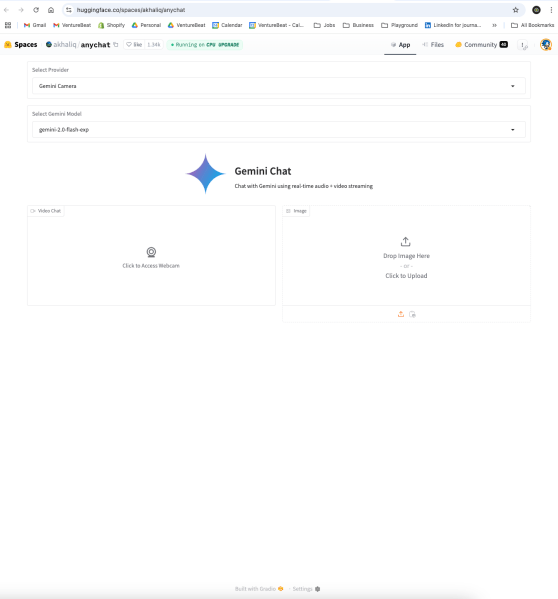This screenshot has height=599, width=558.
Task: Show more bookmarks with double chevron
Action: 495,25
